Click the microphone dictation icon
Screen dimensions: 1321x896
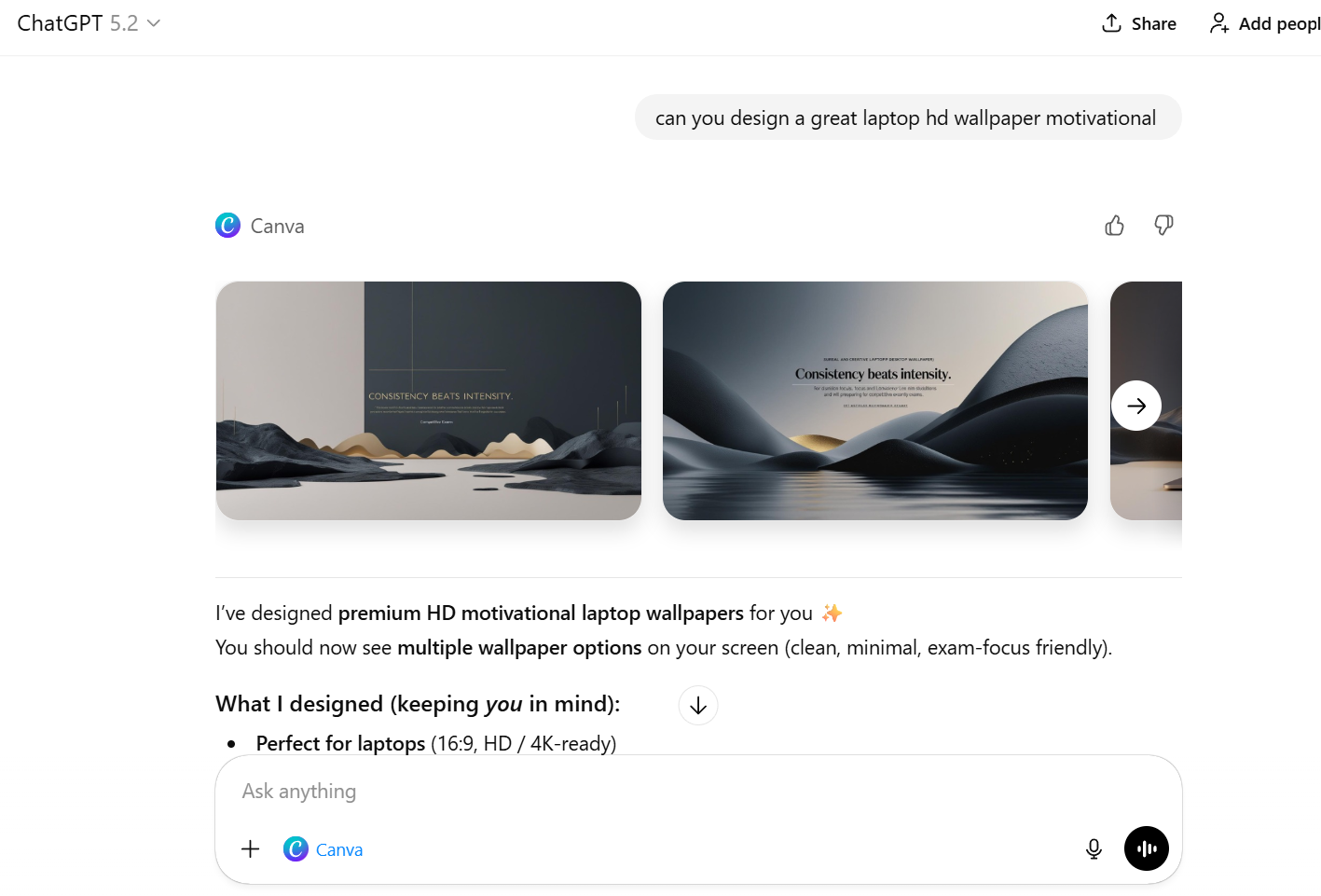1094,848
